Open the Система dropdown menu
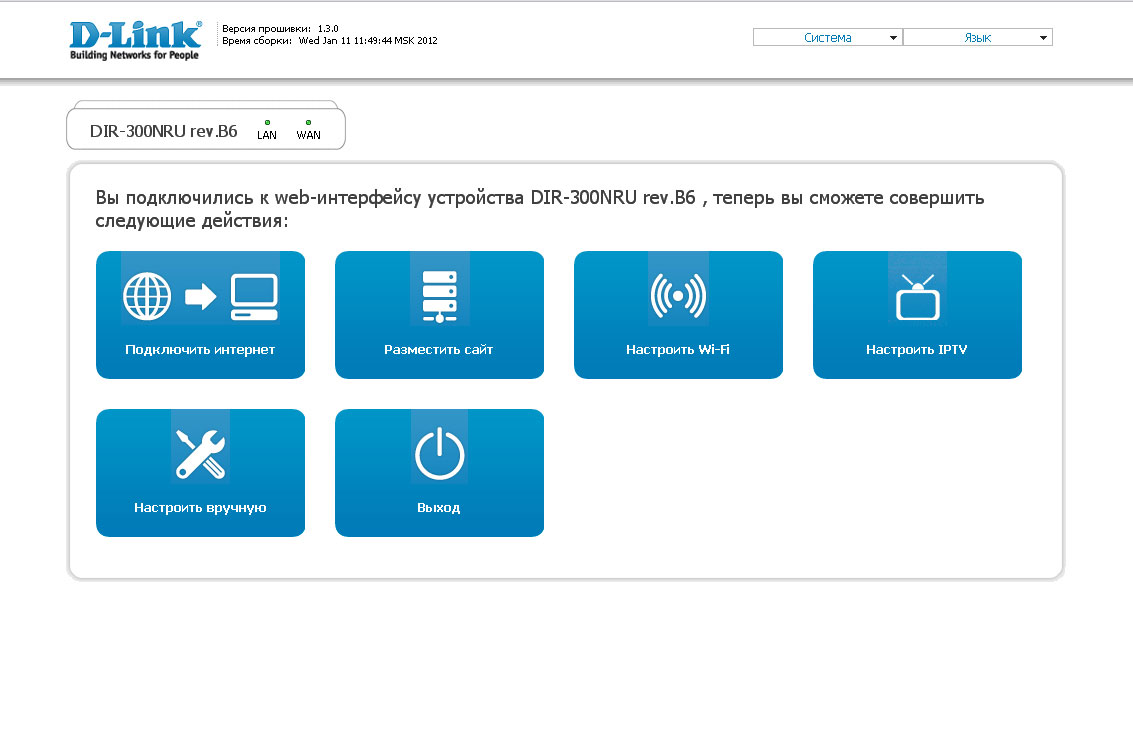Screen dimensions: 1133x751 click(x=827, y=37)
